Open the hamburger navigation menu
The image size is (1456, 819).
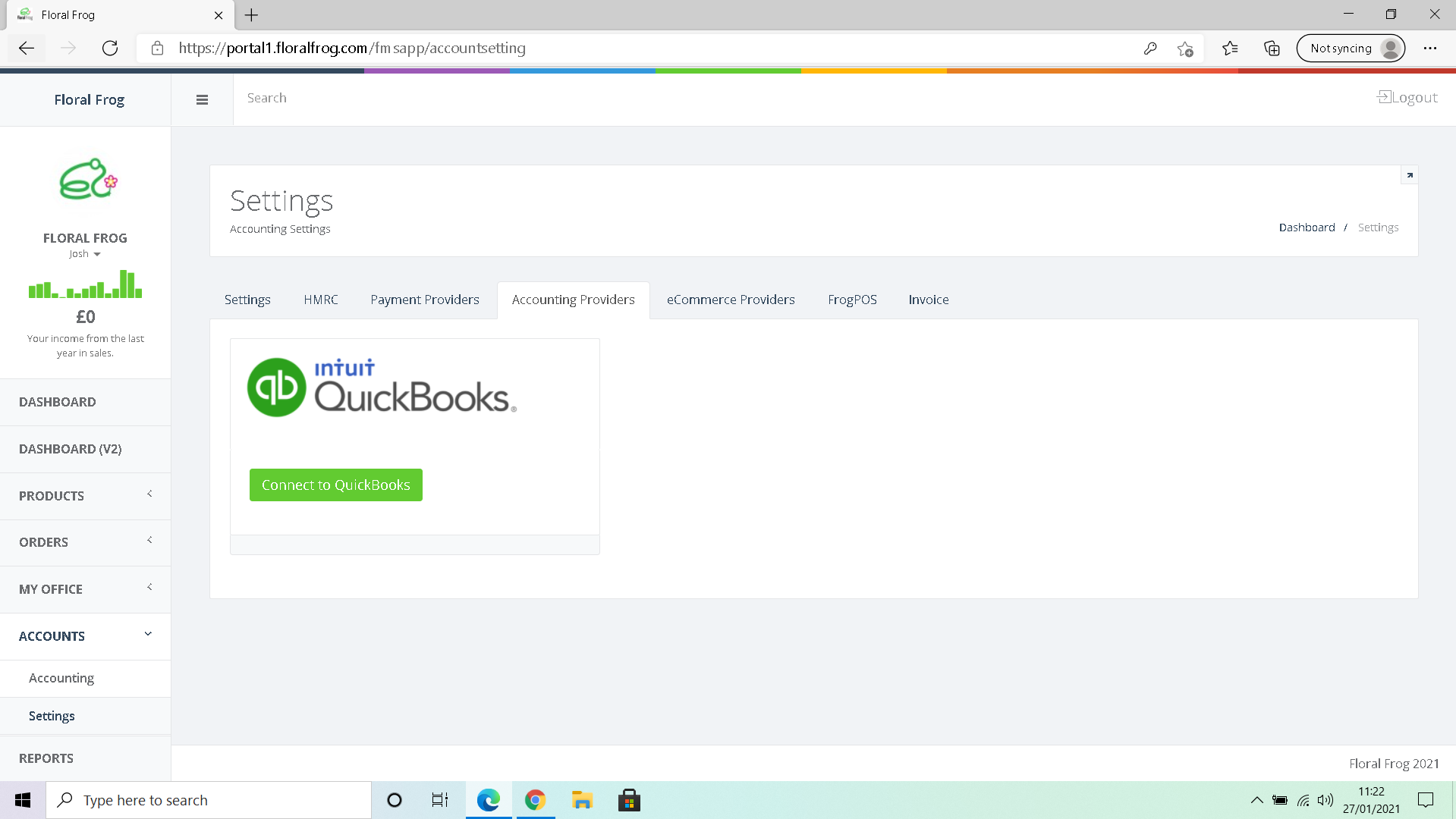tap(202, 99)
